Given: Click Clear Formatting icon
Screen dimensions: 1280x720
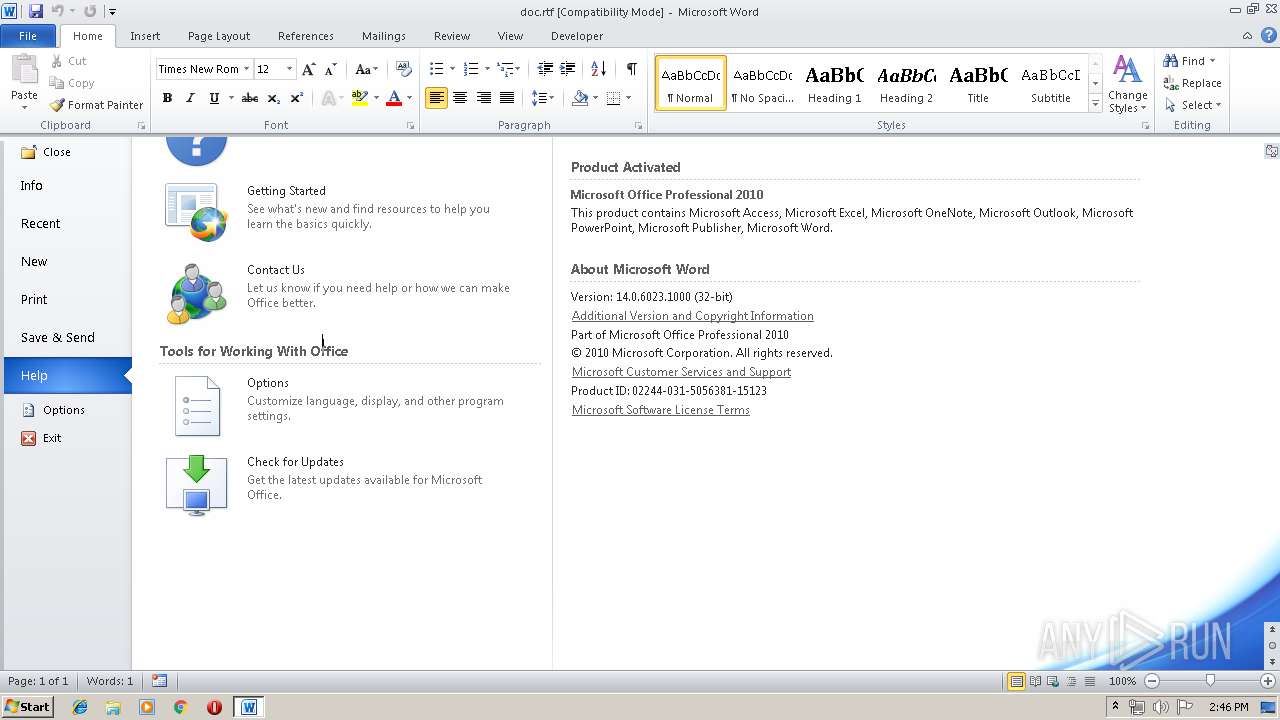Looking at the screenshot, I should (x=403, y=69).
